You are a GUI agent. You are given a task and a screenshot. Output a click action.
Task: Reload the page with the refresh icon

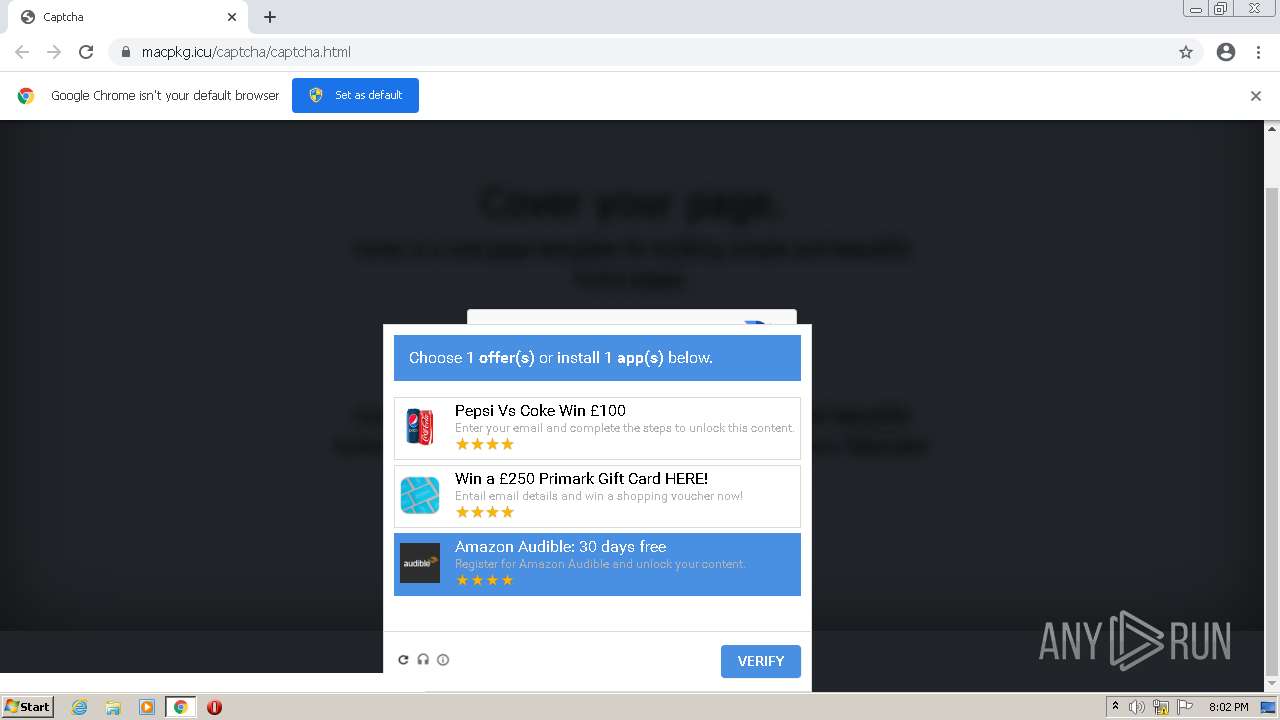[86, 52]
